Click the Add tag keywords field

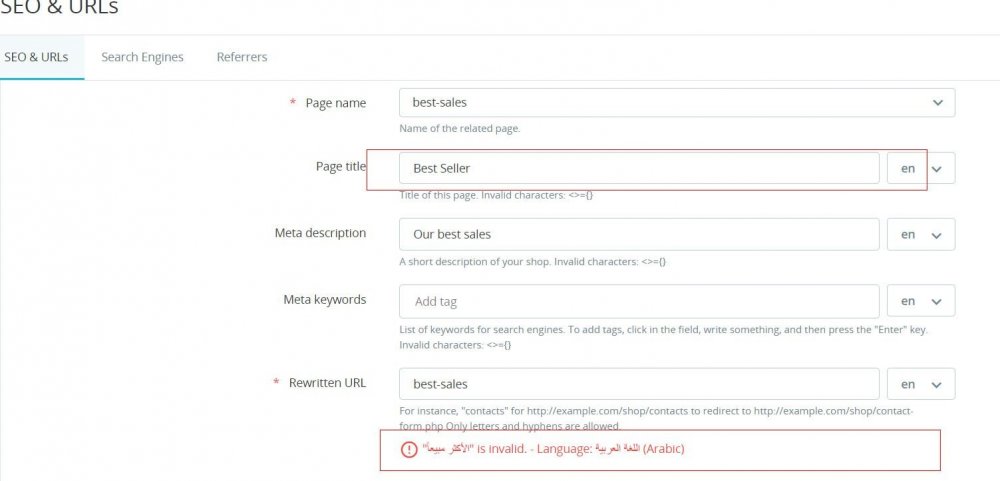[638, 301]
